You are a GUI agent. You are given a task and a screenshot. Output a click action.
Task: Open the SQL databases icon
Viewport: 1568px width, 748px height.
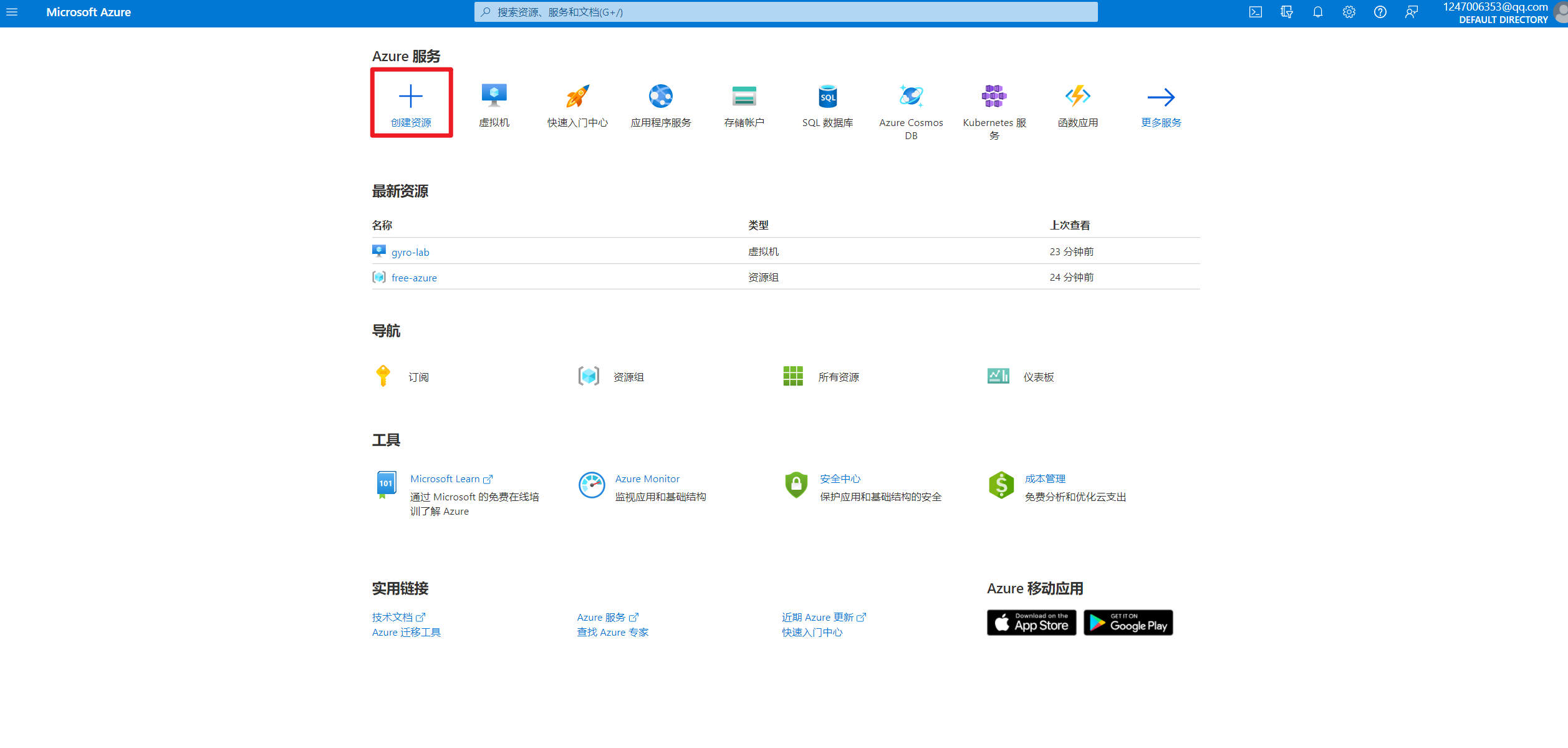click(827, 96)
